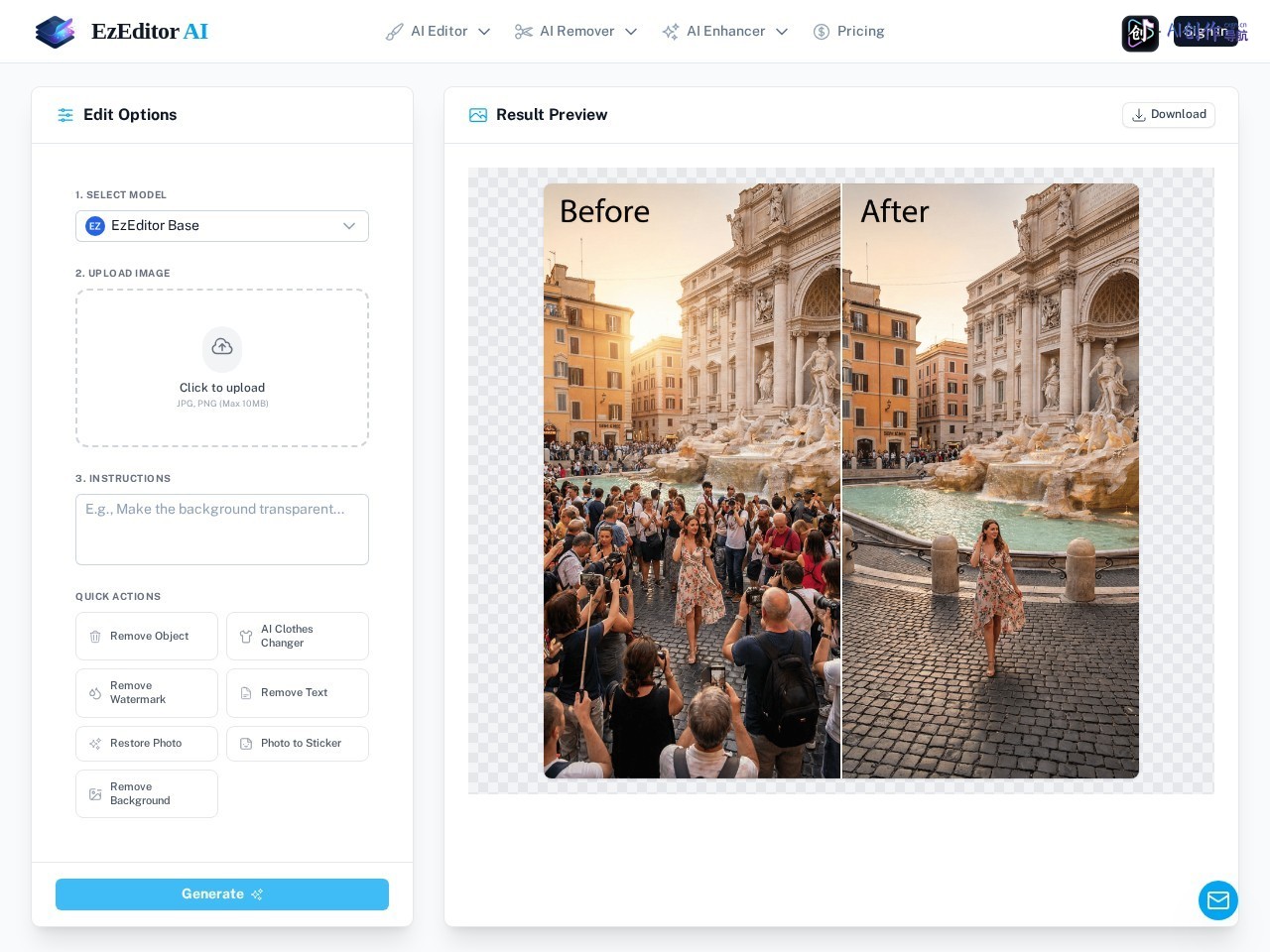Select AI Clothes Changer quick action
The image size is (1270, 952).
coord(298,637)
